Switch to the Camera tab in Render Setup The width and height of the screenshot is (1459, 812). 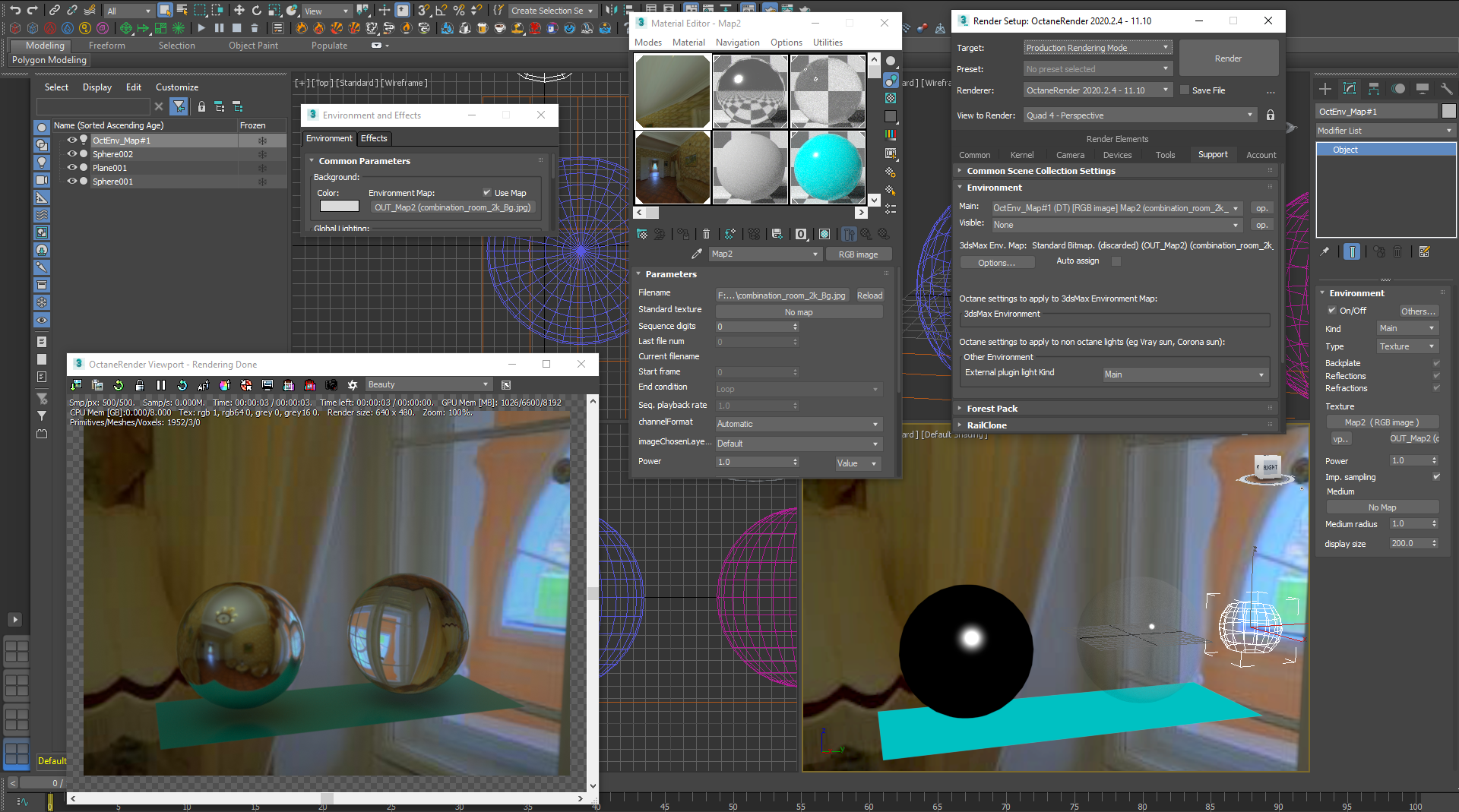click(1070, 155)
